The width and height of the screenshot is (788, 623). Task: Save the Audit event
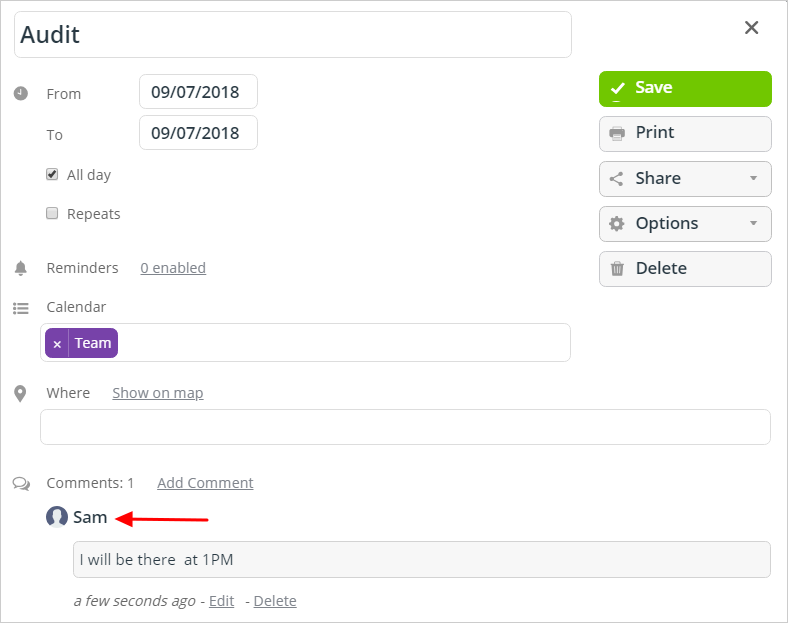click(685, 88)
